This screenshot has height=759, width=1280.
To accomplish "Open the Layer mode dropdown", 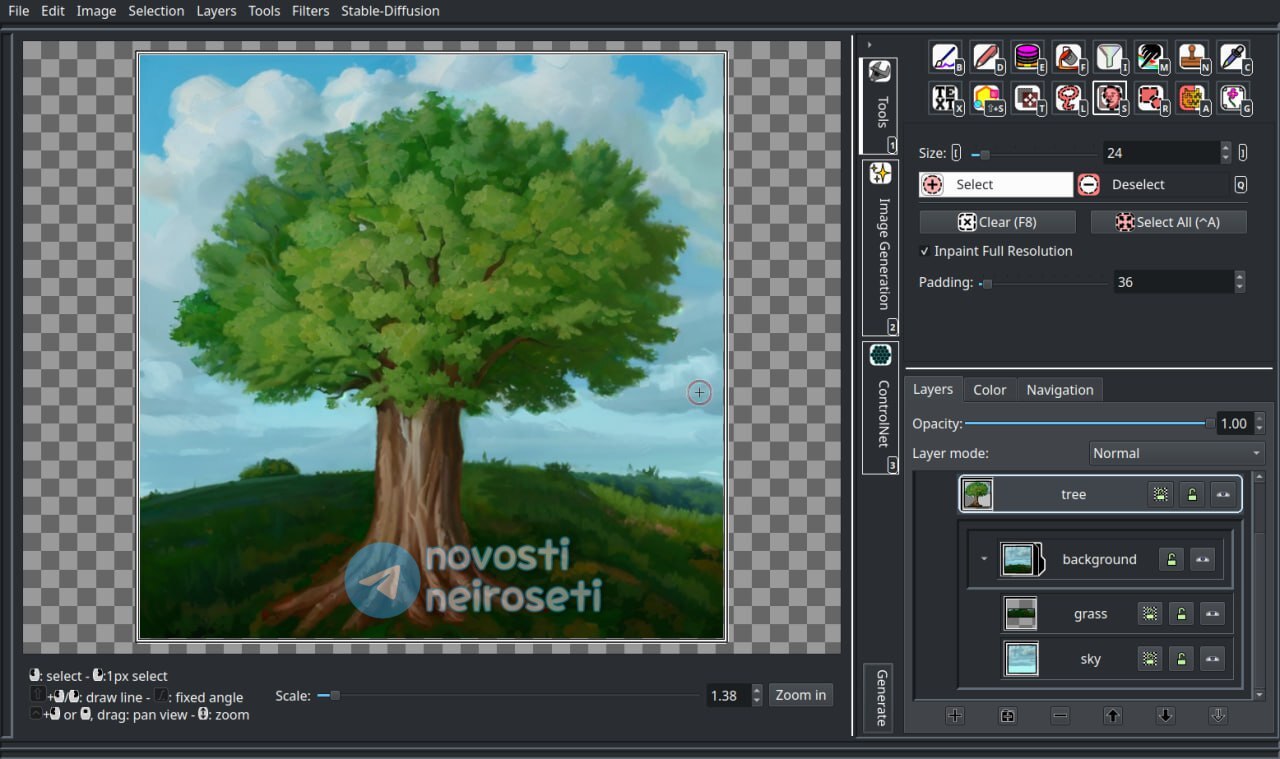I will tap(1176, 453).
